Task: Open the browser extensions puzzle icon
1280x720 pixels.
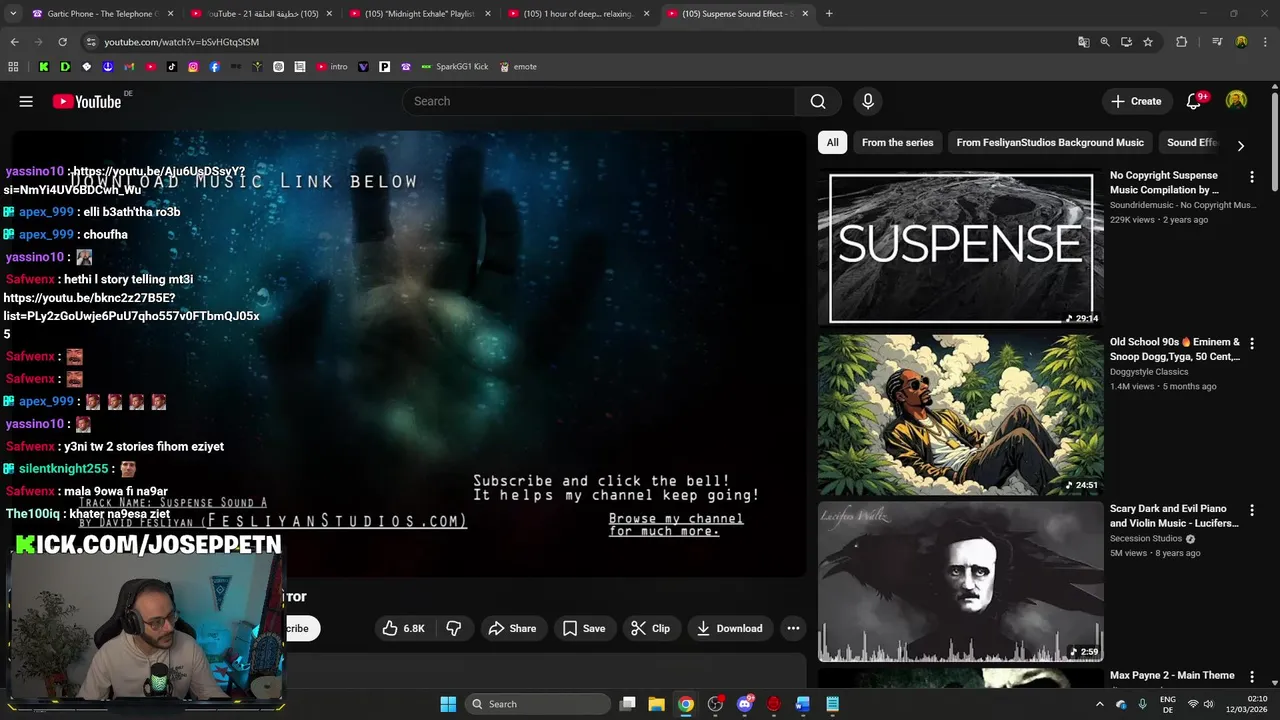Action: [1182, 42]
